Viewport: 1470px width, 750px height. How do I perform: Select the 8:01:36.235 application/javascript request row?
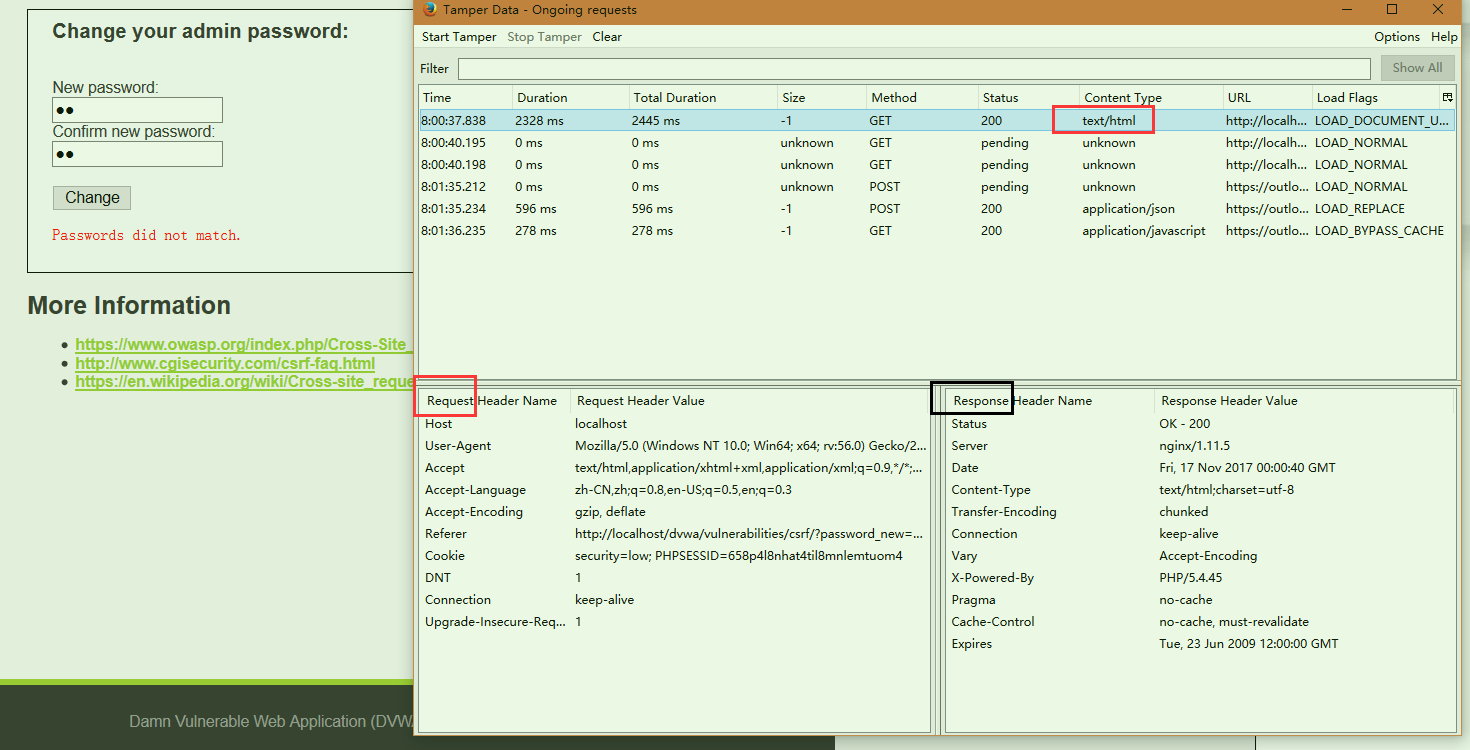(x=800, y=231)
